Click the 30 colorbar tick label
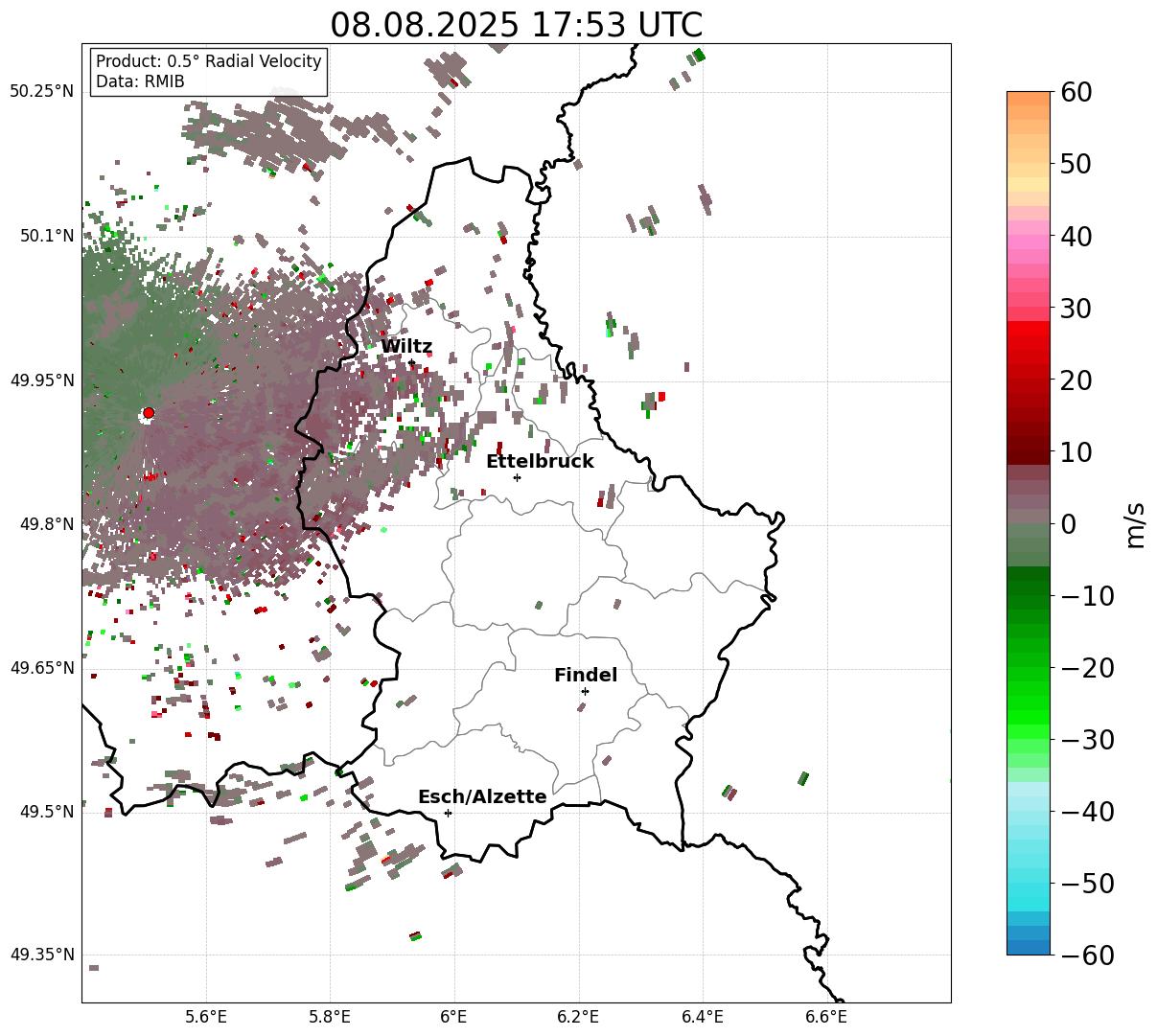This screenshot has height=1036, width=1157. [1076, 308]
